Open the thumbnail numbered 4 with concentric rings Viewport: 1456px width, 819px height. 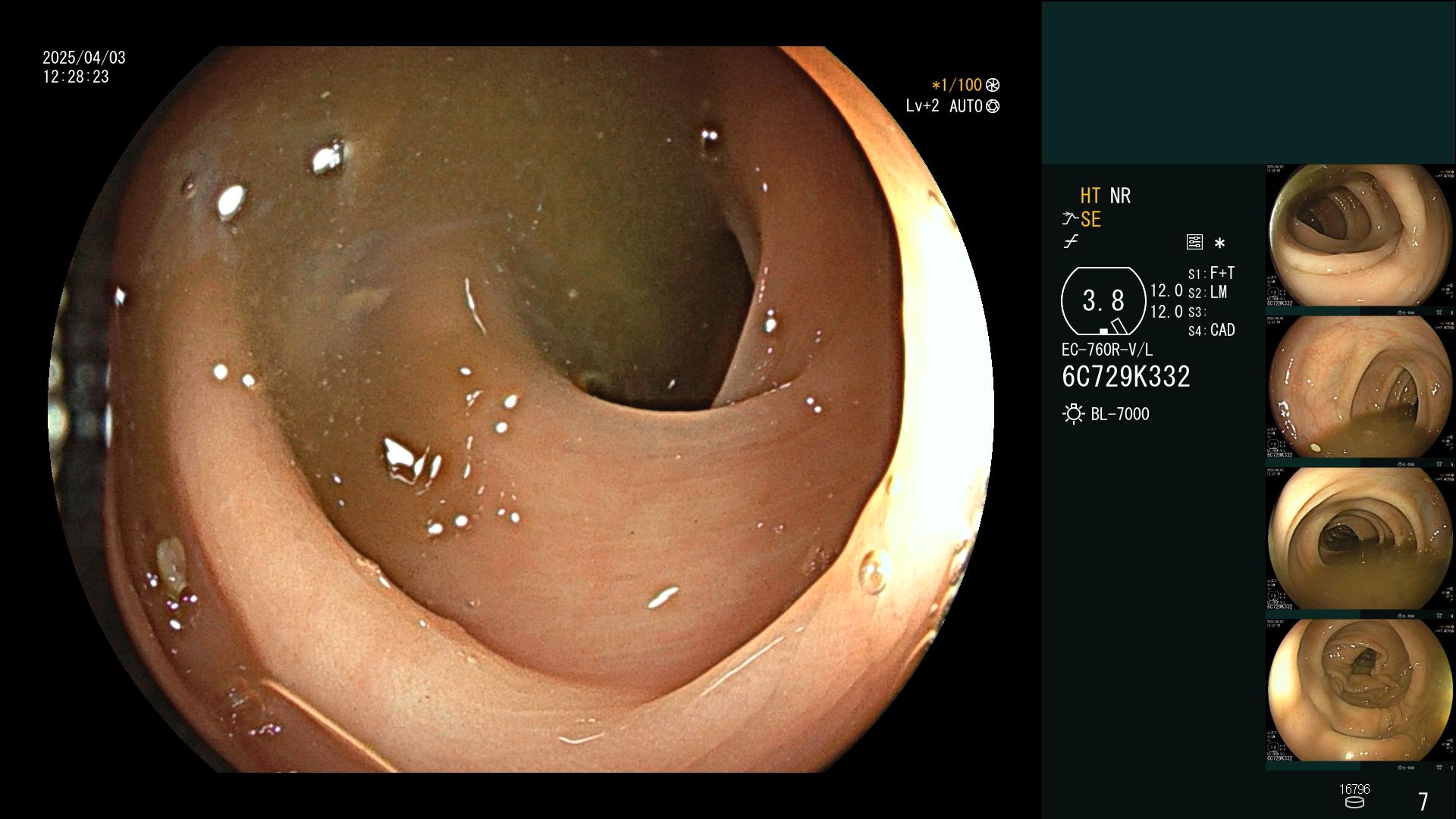1360,539
